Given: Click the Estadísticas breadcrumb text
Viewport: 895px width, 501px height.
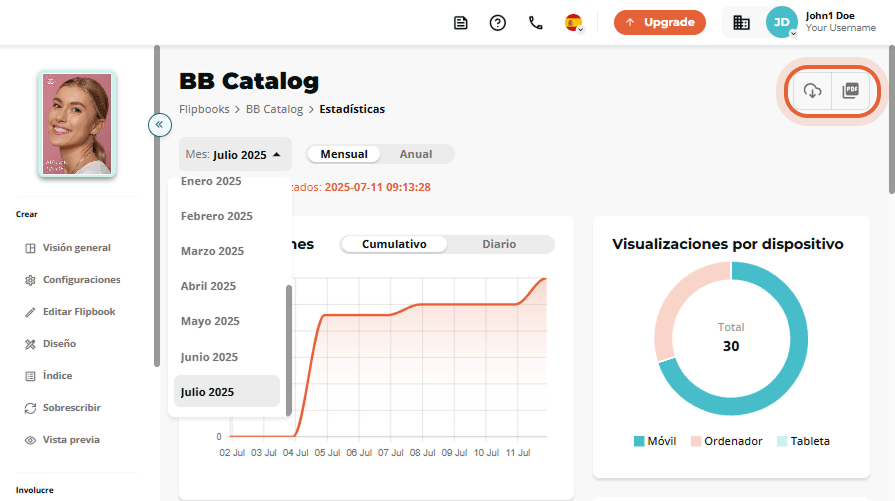Looking at the screenshot, I should point(352,109).
